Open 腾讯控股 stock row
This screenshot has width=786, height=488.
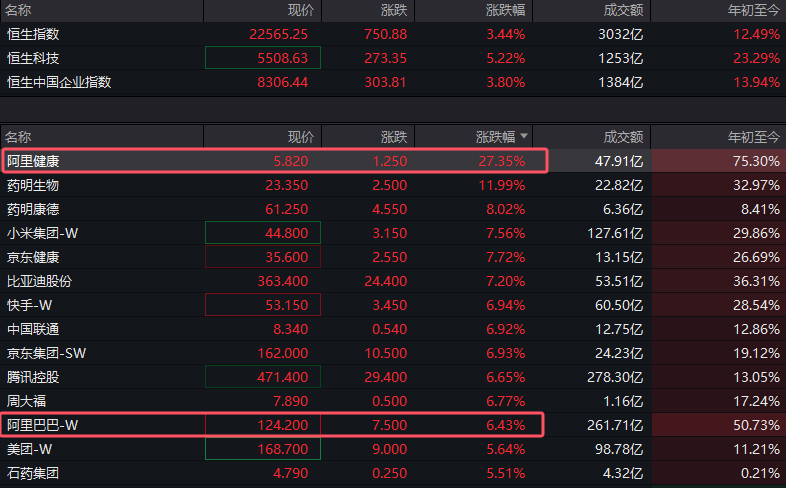393,377
